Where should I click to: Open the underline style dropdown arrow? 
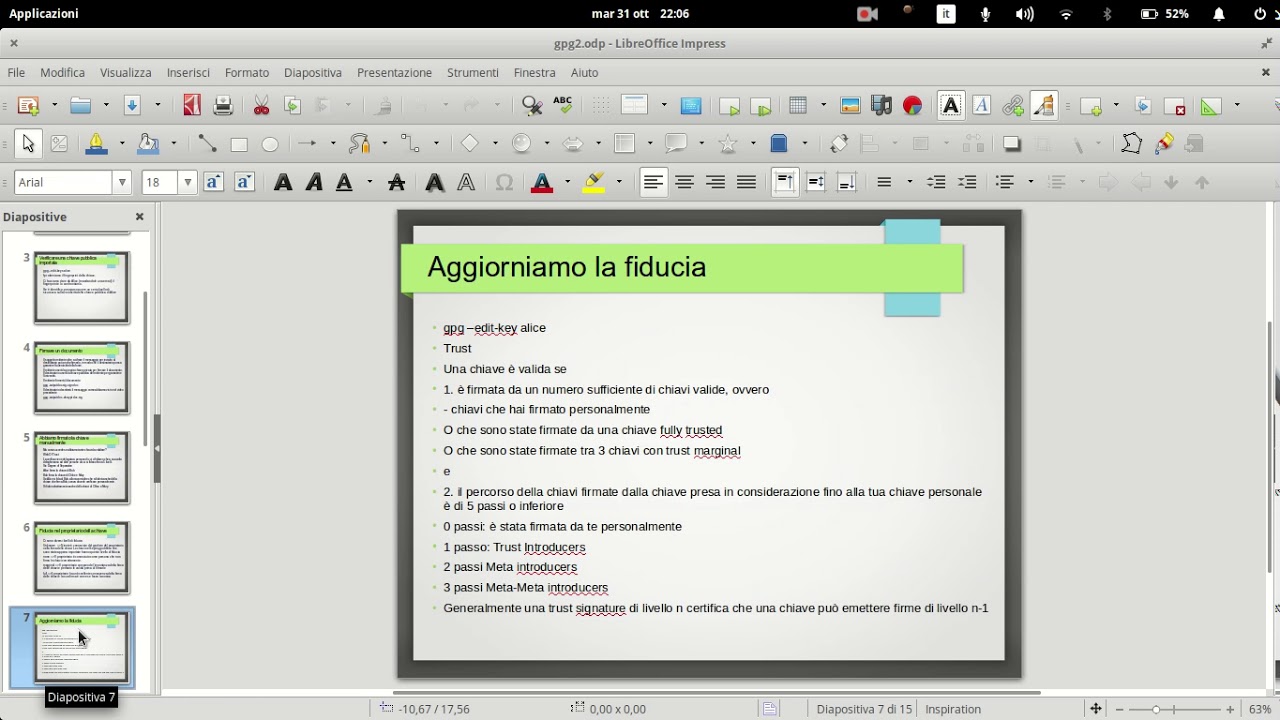pyautogui.click(x=370, y=182)
